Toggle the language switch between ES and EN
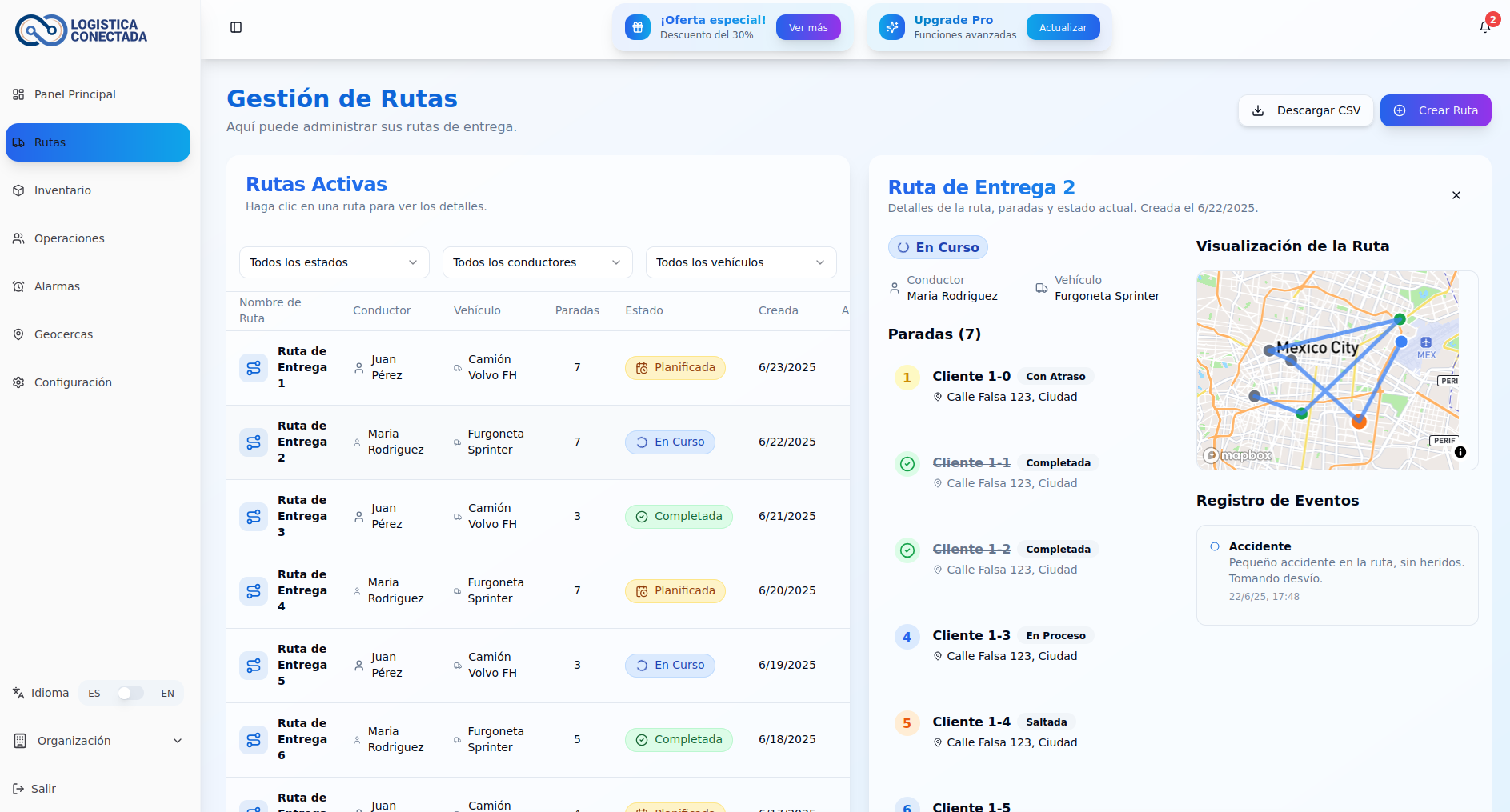The width and height of the screenshot is (1510, 812). click(130, 693)
